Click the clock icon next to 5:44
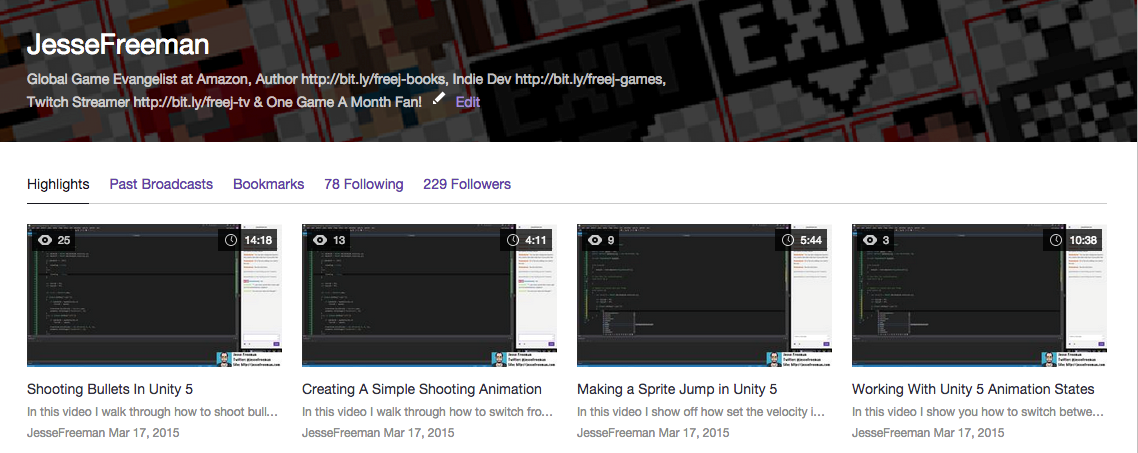The width and height of the screenshot is (1138, 453). 787,240
